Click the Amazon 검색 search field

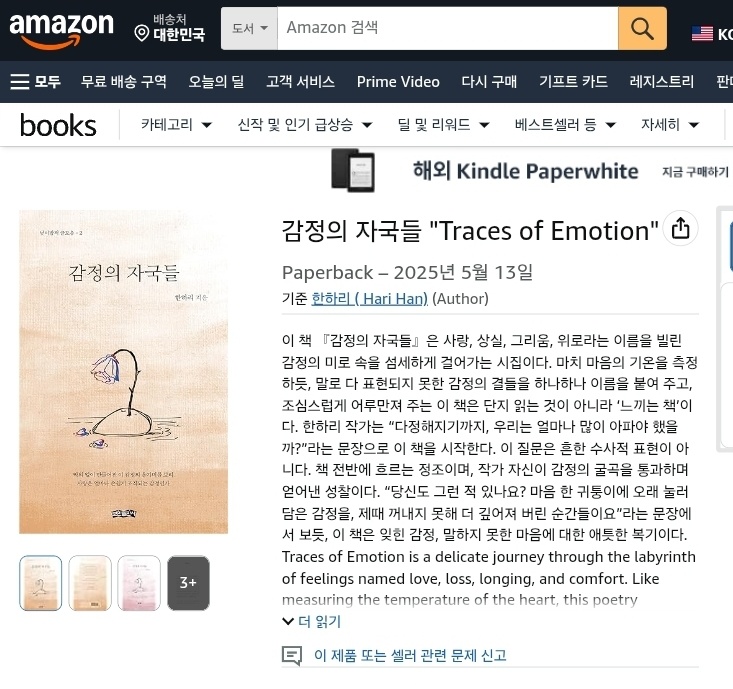click(x=448, y=28)
